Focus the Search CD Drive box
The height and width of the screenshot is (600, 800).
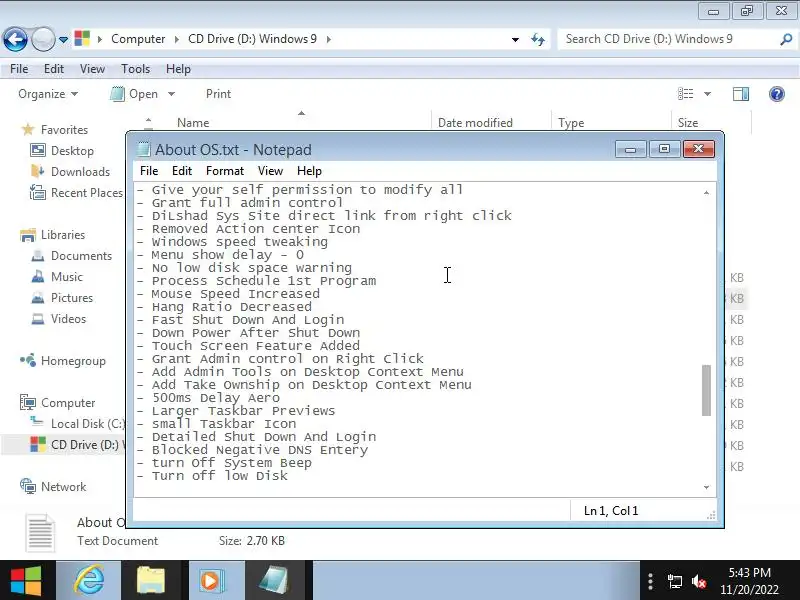coord(669,39)
